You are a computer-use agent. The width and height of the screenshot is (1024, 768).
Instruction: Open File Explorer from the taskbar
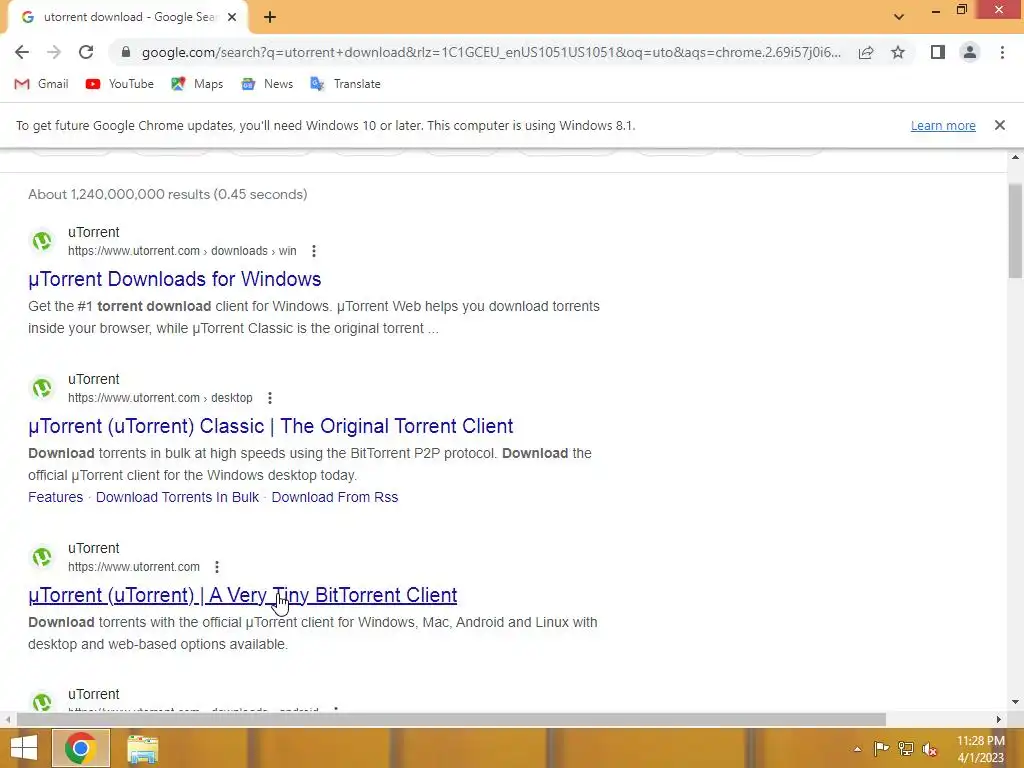tap(142, 748)
